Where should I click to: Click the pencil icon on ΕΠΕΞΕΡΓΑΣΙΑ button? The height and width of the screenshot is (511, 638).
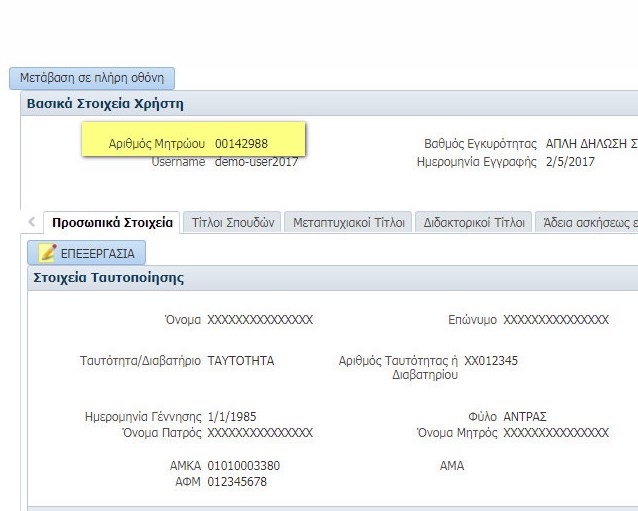(x=47, y=253)
